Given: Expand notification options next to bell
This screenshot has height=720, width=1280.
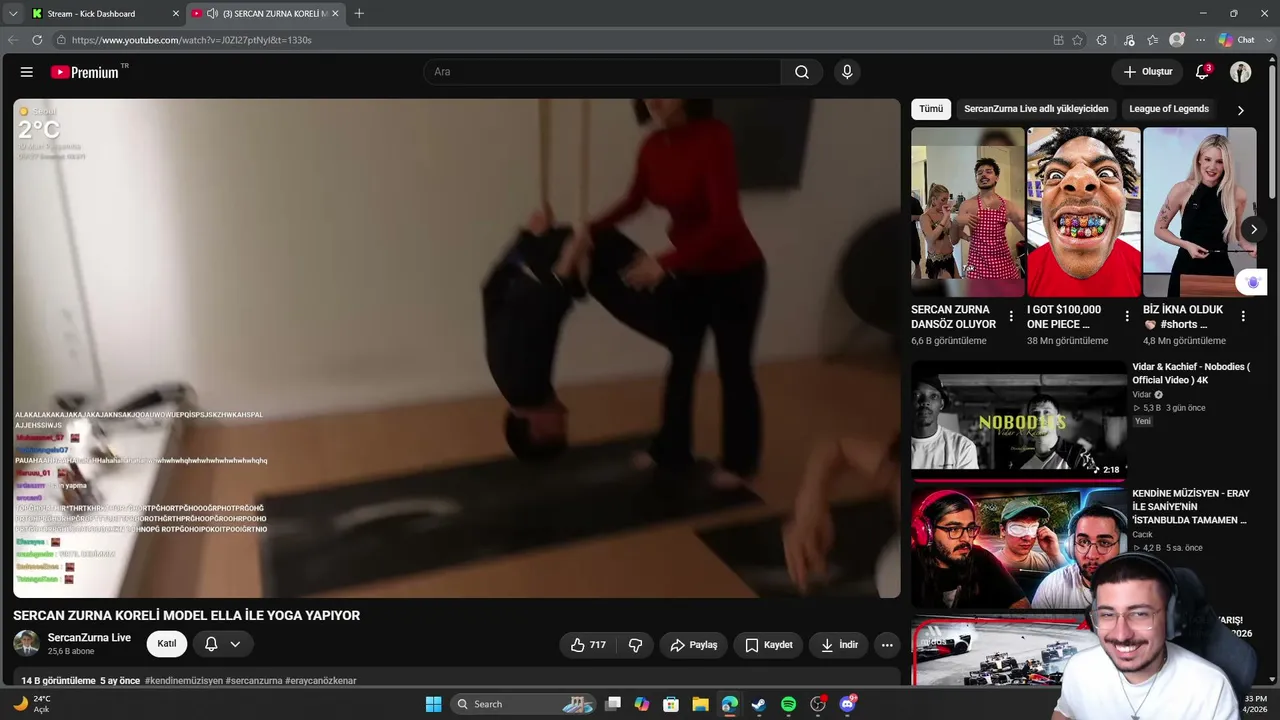Looking at the screenshot, I should click(235, 644).
